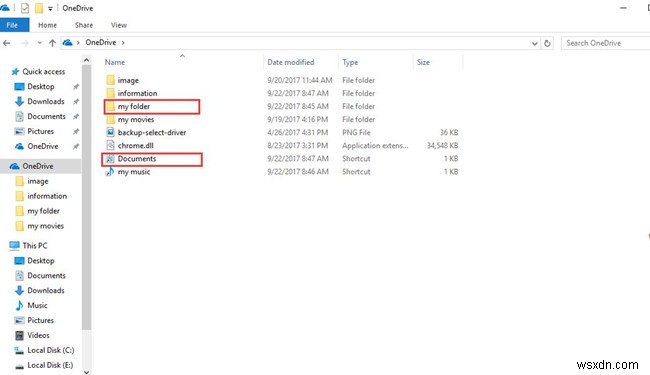This screenshot has height=375, width=650.
Task: Select This PC in navigation pane
Action: [x=35, y=245]
